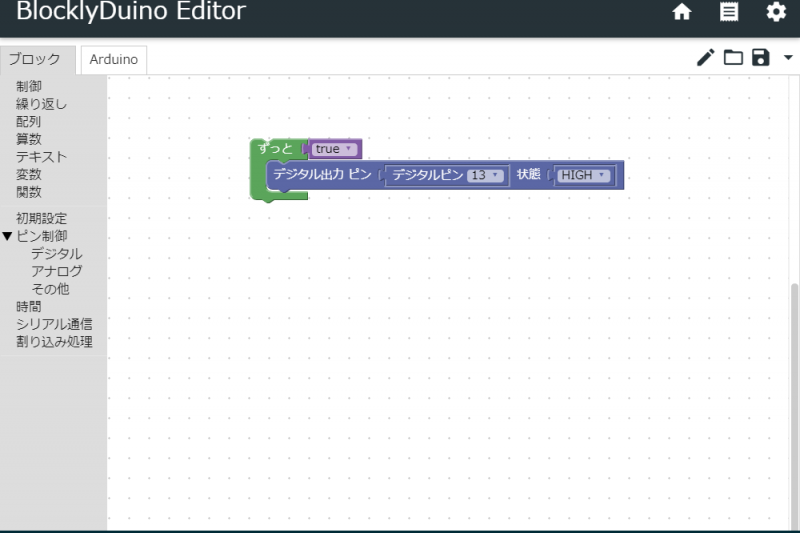This screenshot has width=800, height=533.
Task: Open the true value dropdown on block
Action: click(x=334, y=149)
